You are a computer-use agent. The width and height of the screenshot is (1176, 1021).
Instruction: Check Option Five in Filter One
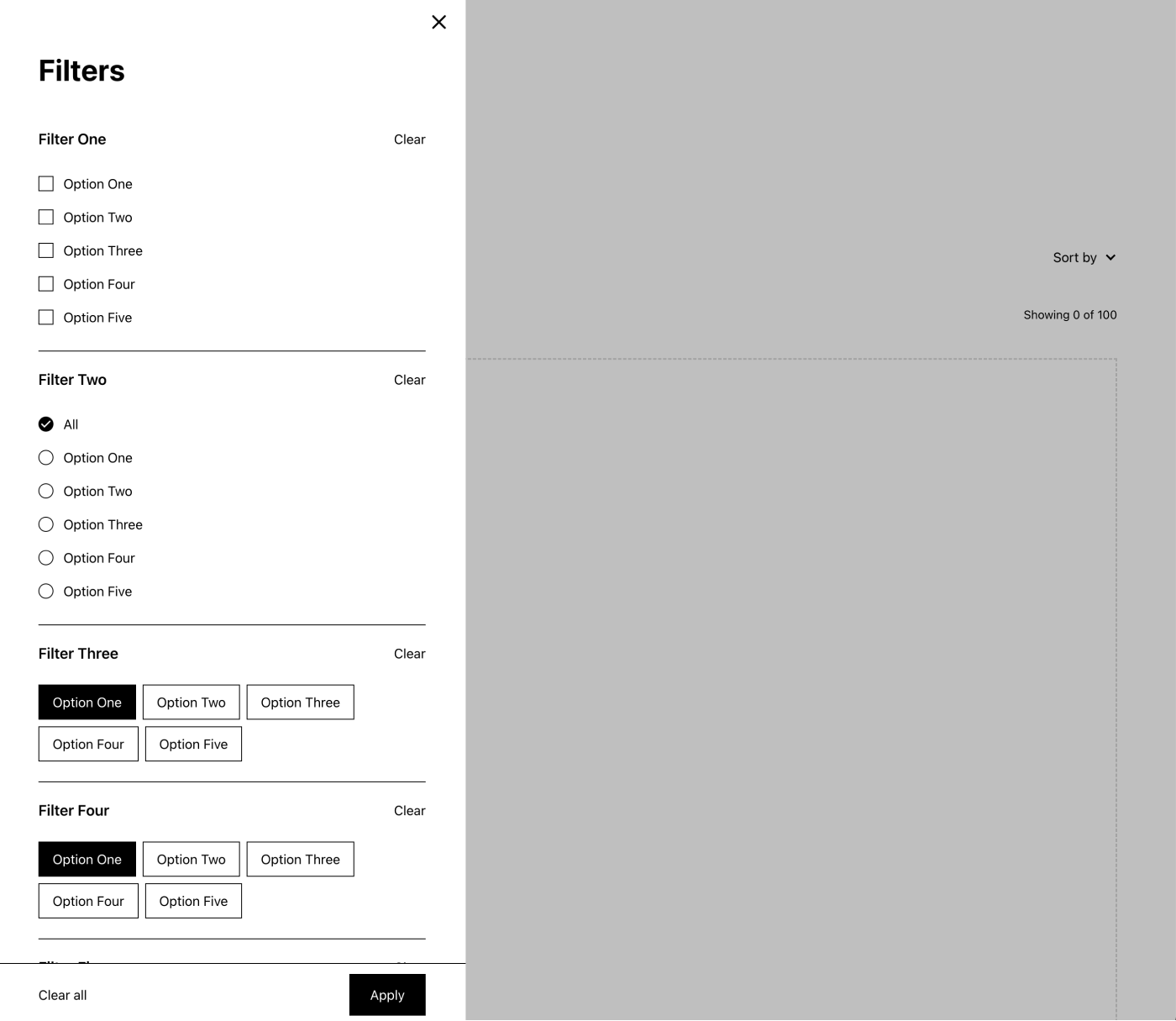(46, 318)
